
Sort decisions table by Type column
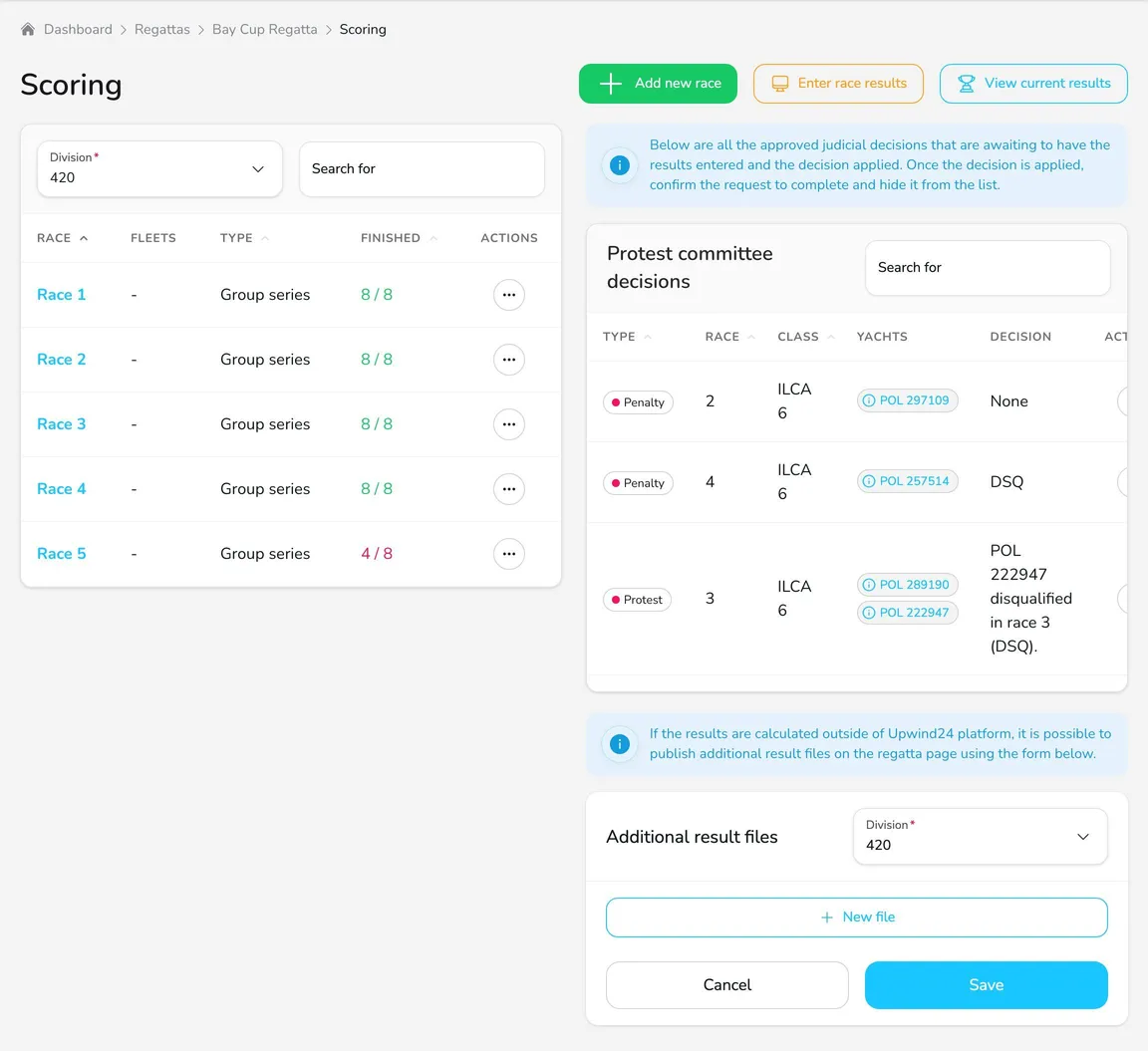(627, 337)
